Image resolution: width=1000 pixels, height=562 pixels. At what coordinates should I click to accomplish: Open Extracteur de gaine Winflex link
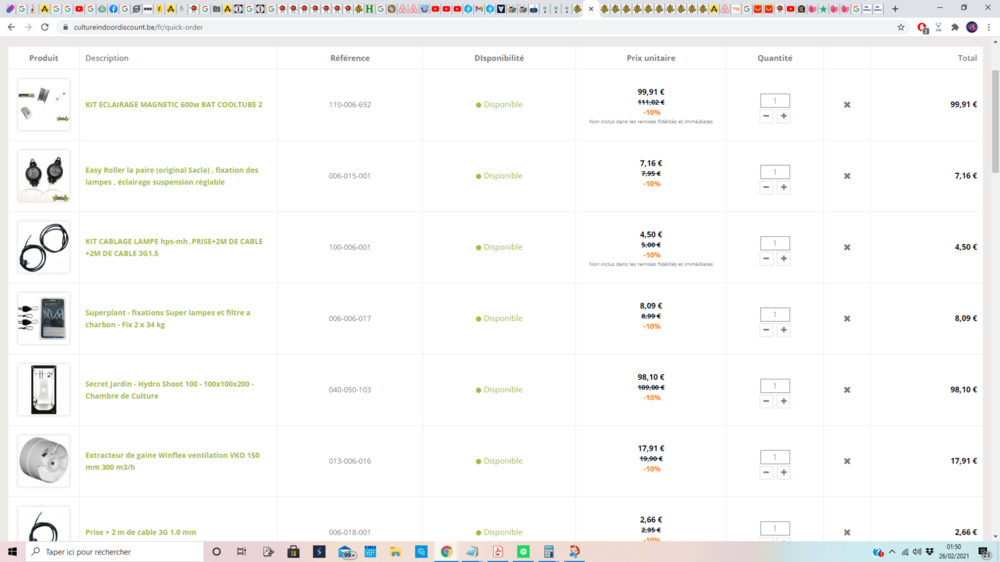[x=172, y=461]
